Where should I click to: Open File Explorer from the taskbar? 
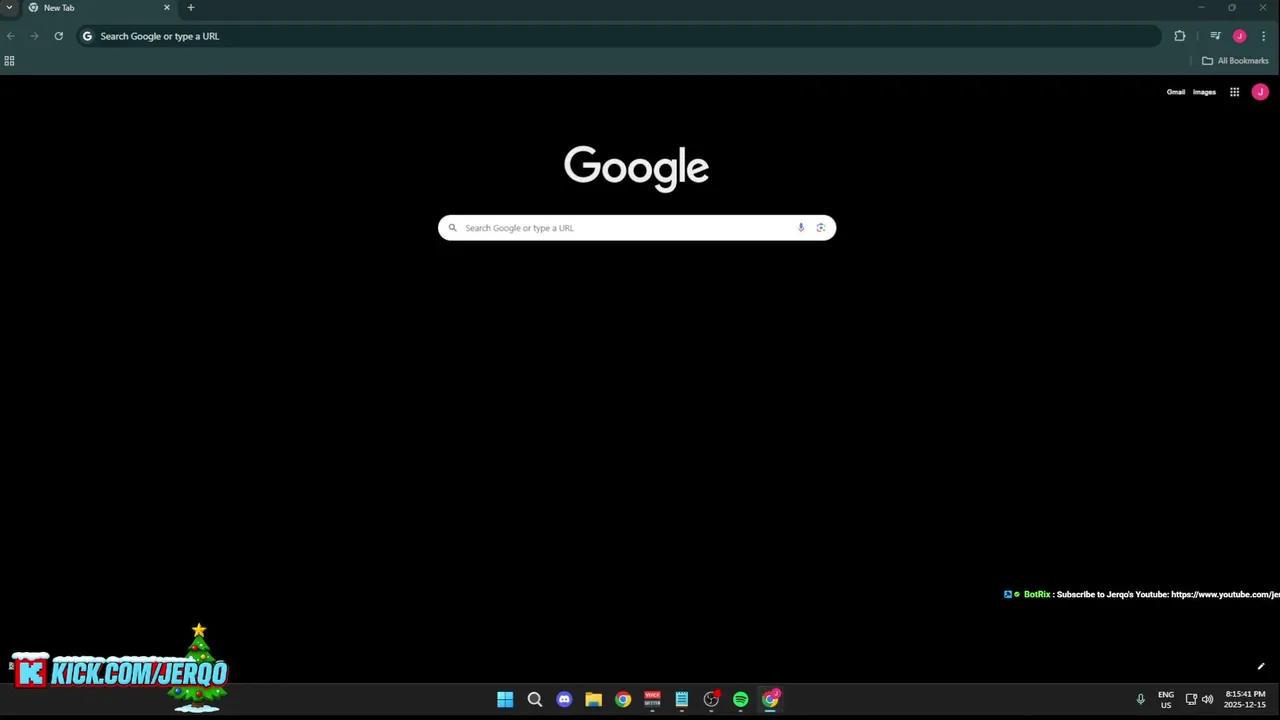pyautogui.click(x=594, y=700)
